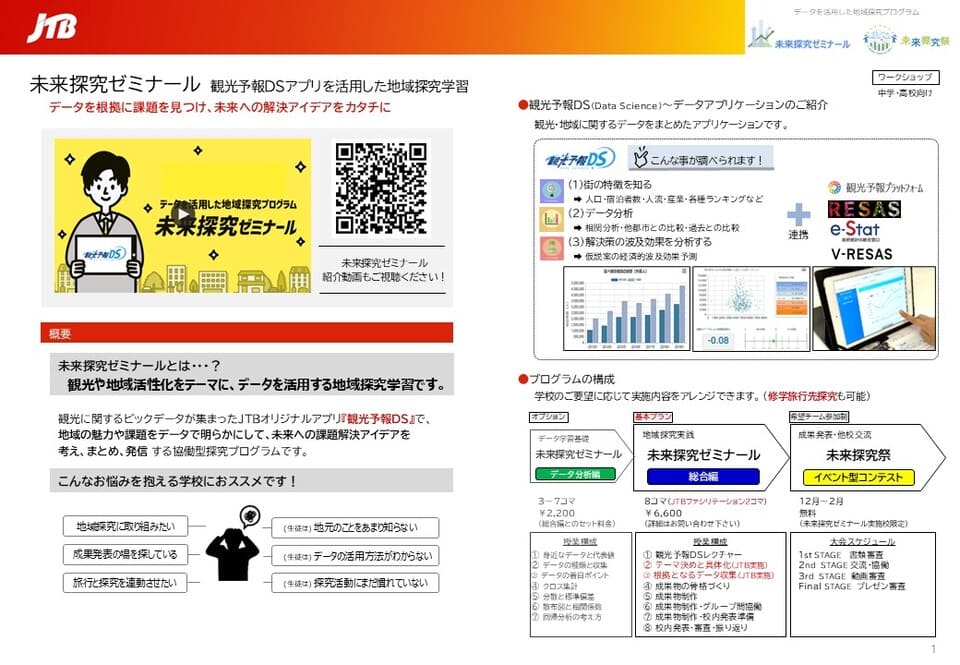Viewport: 960px width, 665px height.
Task: Click the 1st STAGE 書類審査 line
Action: (841, 554)
